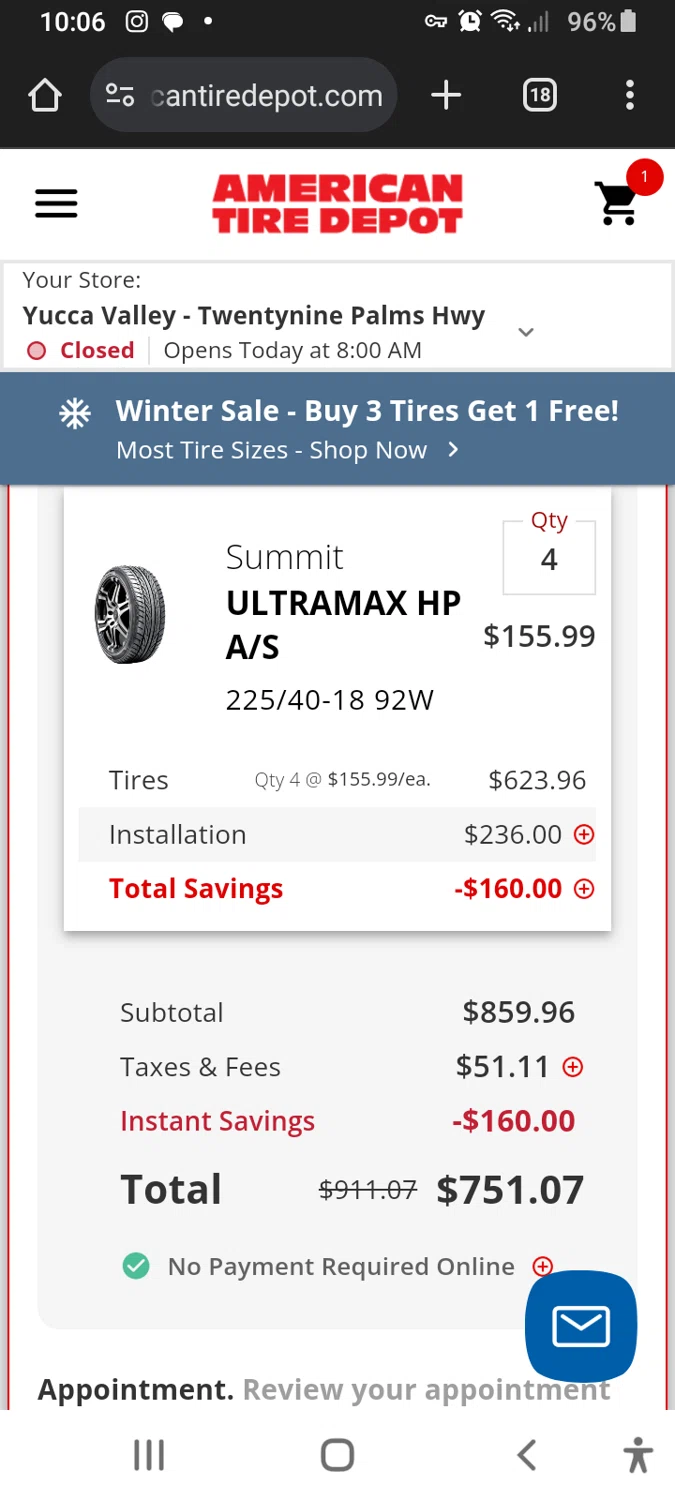This screenshot has height=1500, width=675.
Task: Expand the Your Store dropdown chevron
Action: tap(526, 332)
